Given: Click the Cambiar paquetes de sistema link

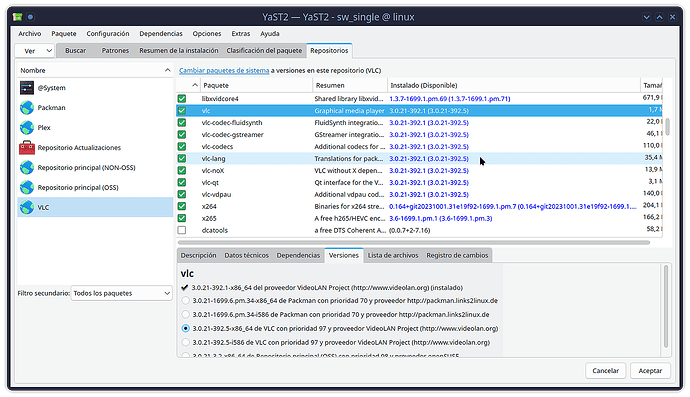Looking at the screenshot, I should (224, 70).
